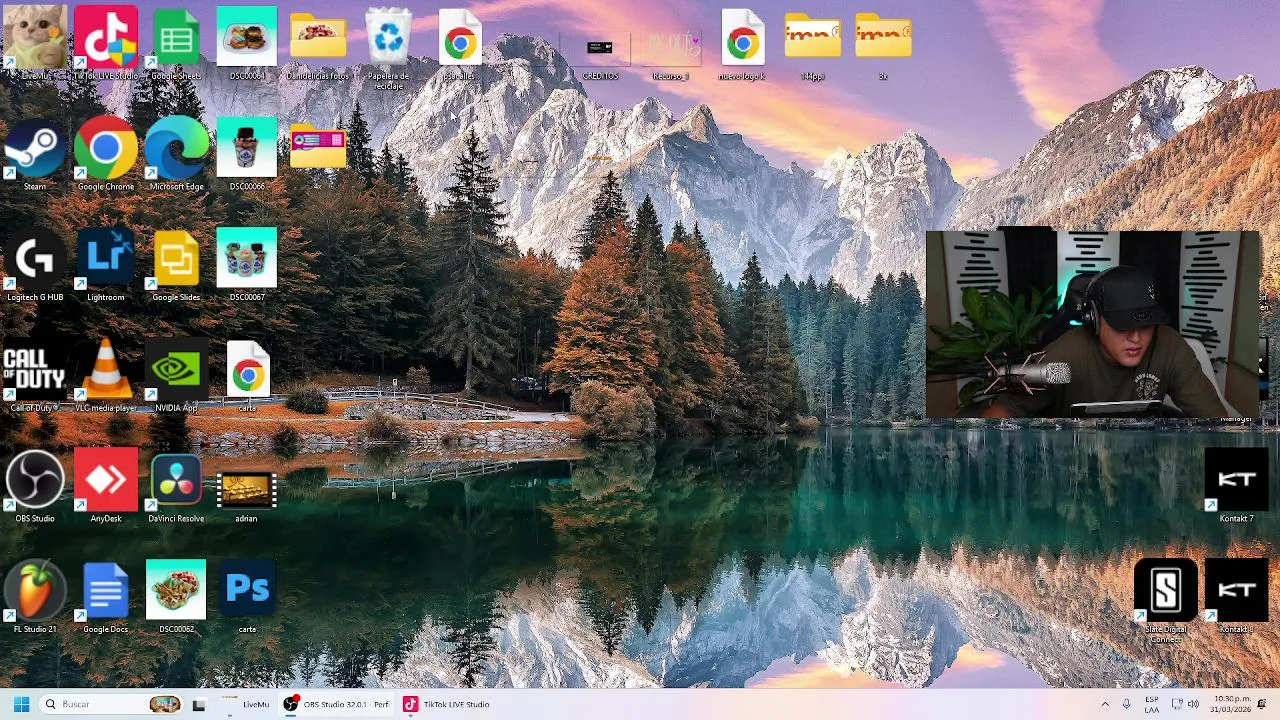The height and width of the screenshot is (720, 1280).
Task: Launch DaVinci Resolve from the desktop
Action: point(176,487)
